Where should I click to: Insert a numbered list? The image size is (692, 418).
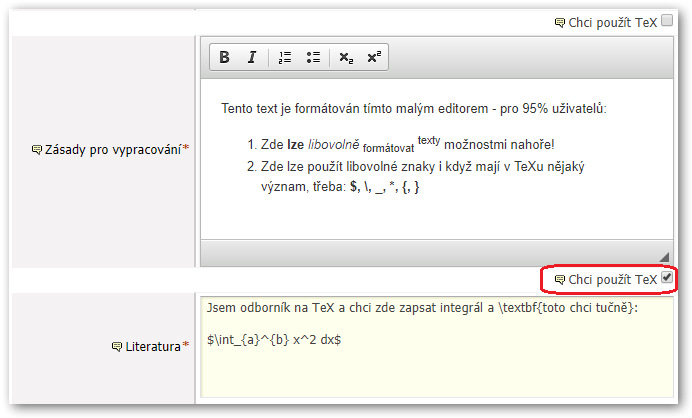[285, 57]
